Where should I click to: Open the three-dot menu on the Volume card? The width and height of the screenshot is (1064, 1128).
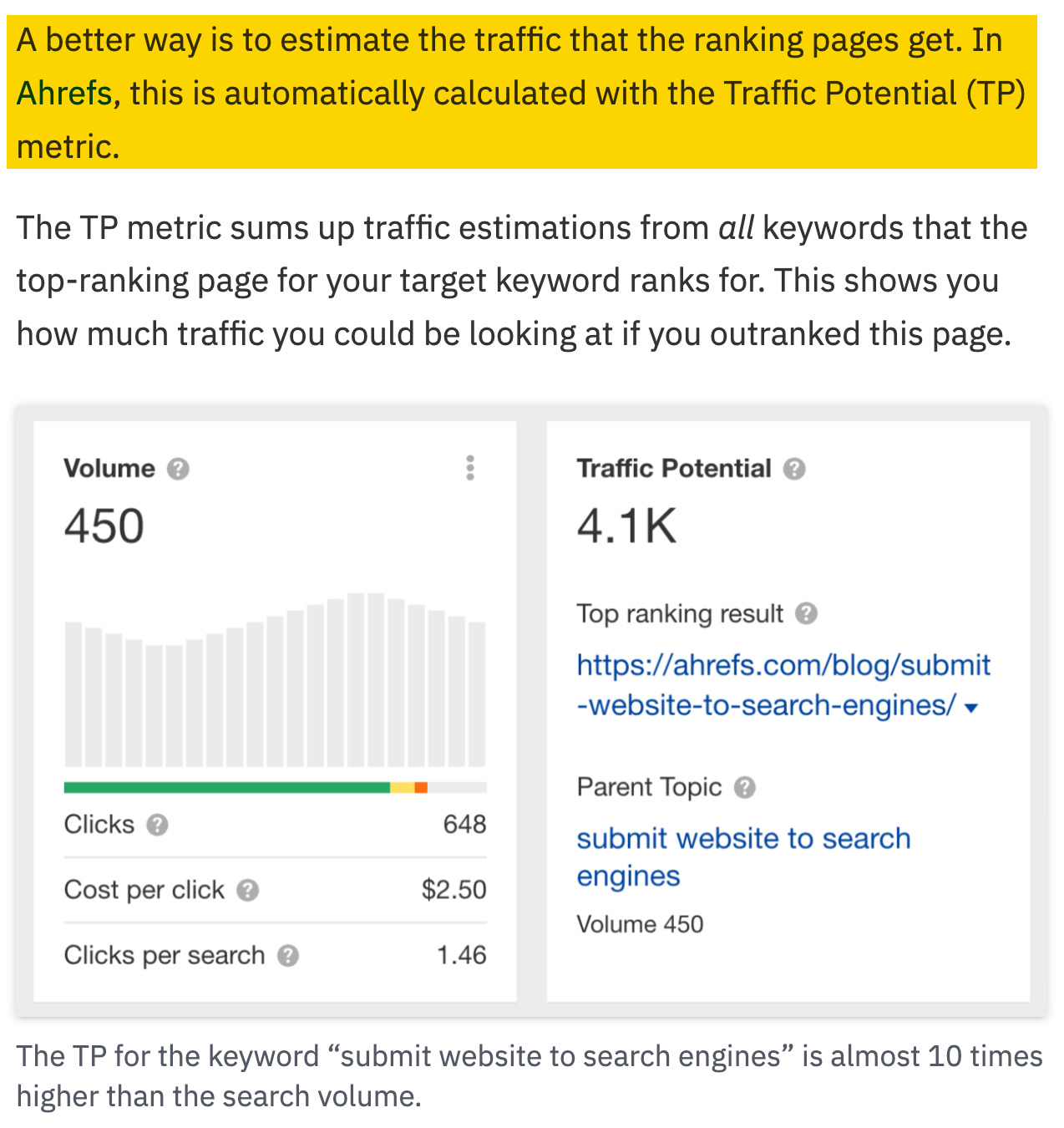pyautogui.click(x=470, y=469)
